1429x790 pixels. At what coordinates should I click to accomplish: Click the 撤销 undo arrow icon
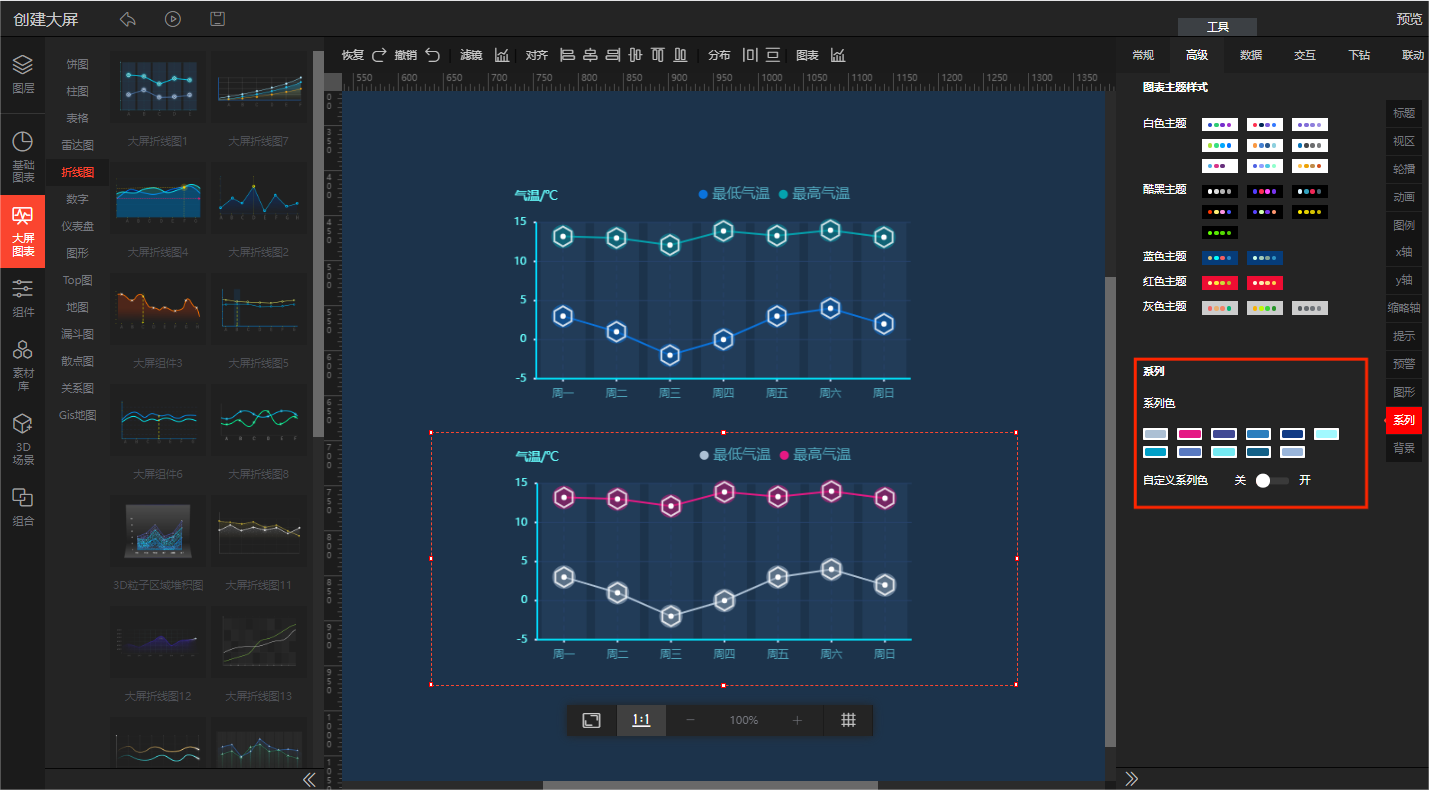click(x=432, y=55)
